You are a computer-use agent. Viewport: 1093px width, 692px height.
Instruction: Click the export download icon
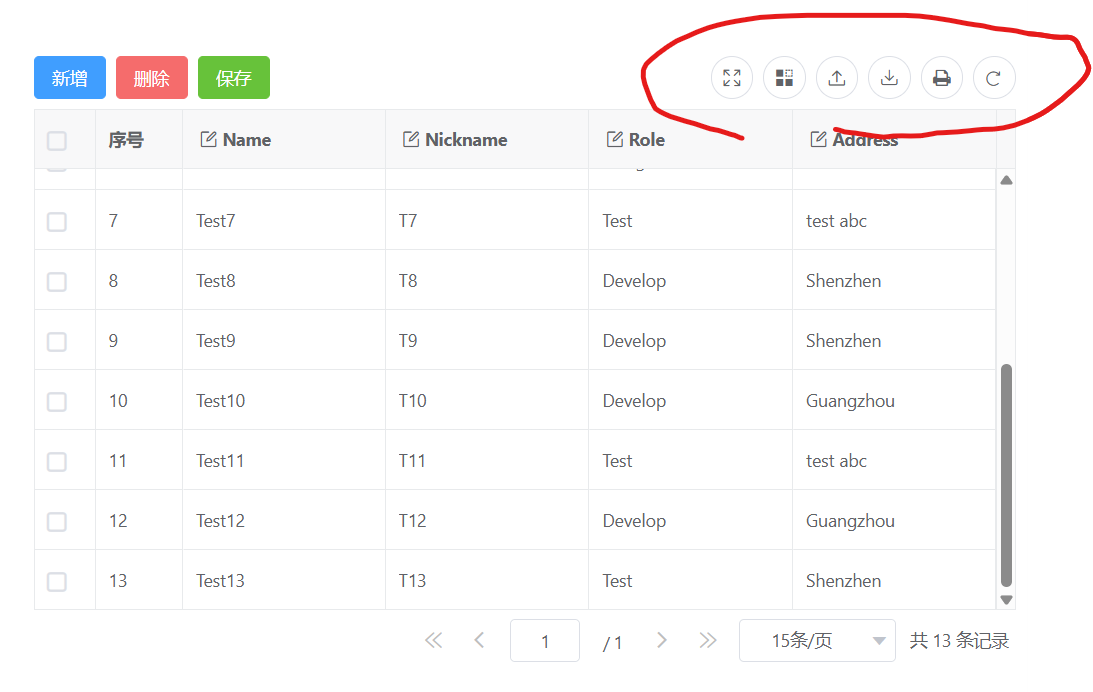click(x=889, y=78)
